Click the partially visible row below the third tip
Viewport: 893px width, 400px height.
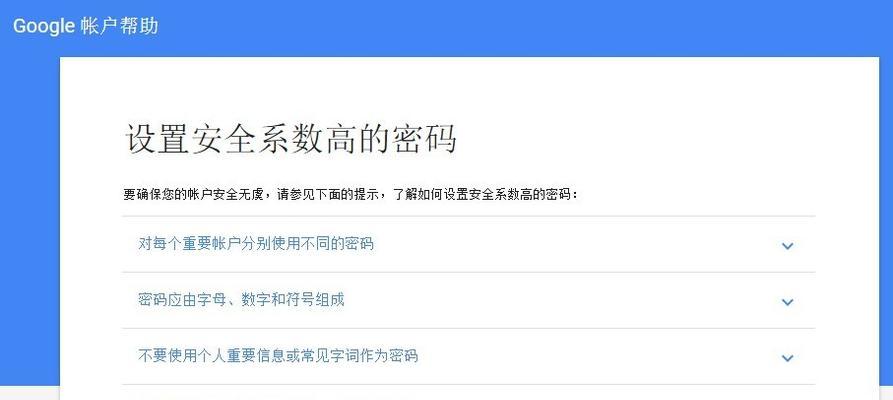tap(468, 392)
